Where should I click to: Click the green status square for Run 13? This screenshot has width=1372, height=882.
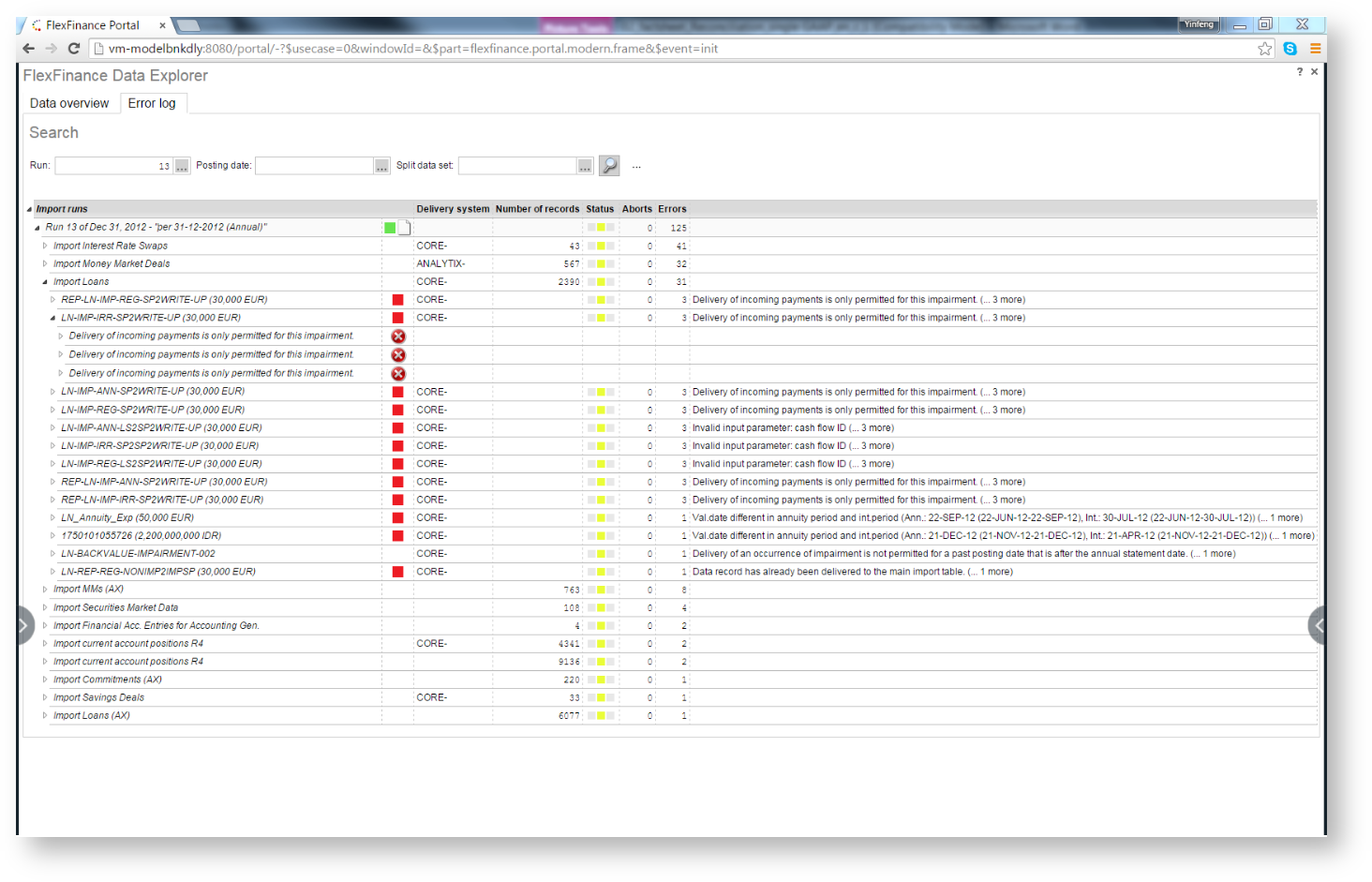pos(390,228)
